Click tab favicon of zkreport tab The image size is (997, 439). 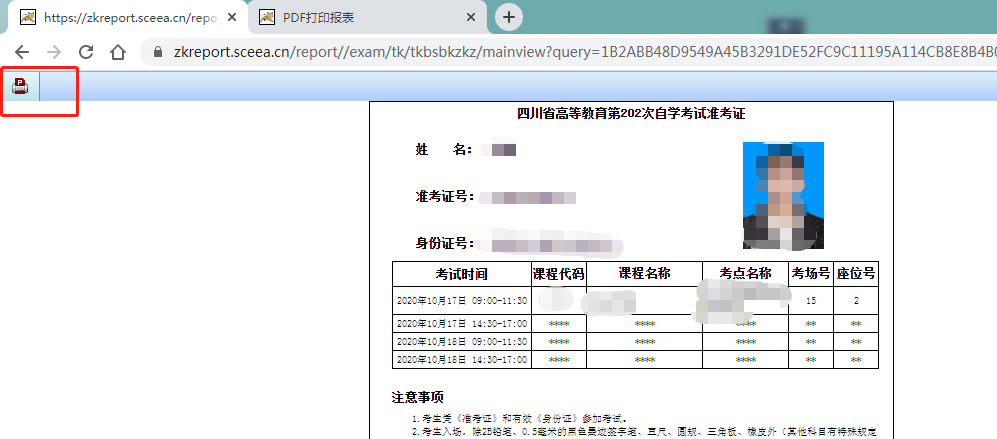28,17
